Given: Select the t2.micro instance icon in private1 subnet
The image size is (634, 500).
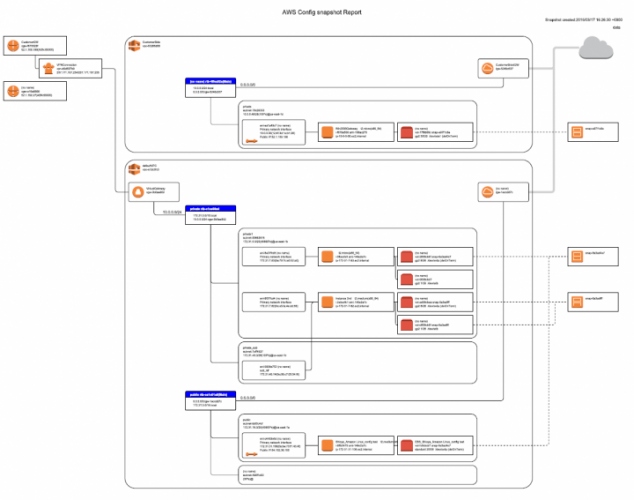Looking at the screenshot, I should point(327,256).
